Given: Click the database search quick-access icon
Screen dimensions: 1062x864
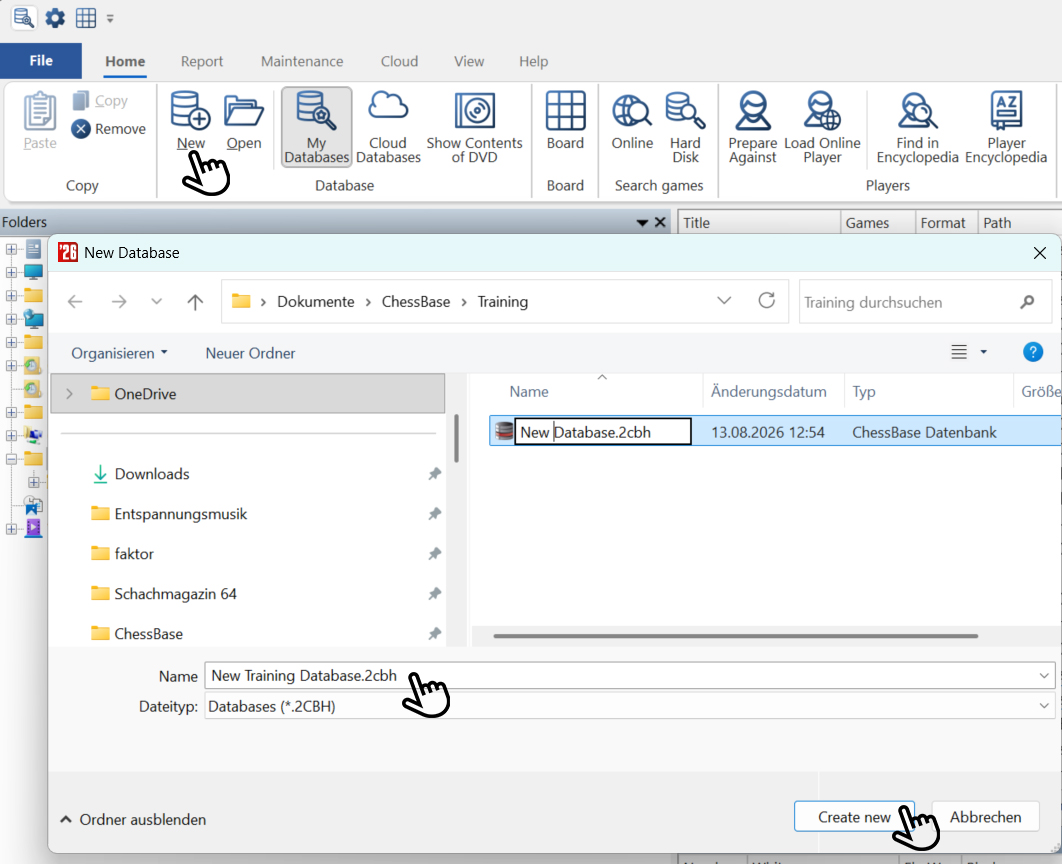Looking at the screenshot, I should (24, 18).
